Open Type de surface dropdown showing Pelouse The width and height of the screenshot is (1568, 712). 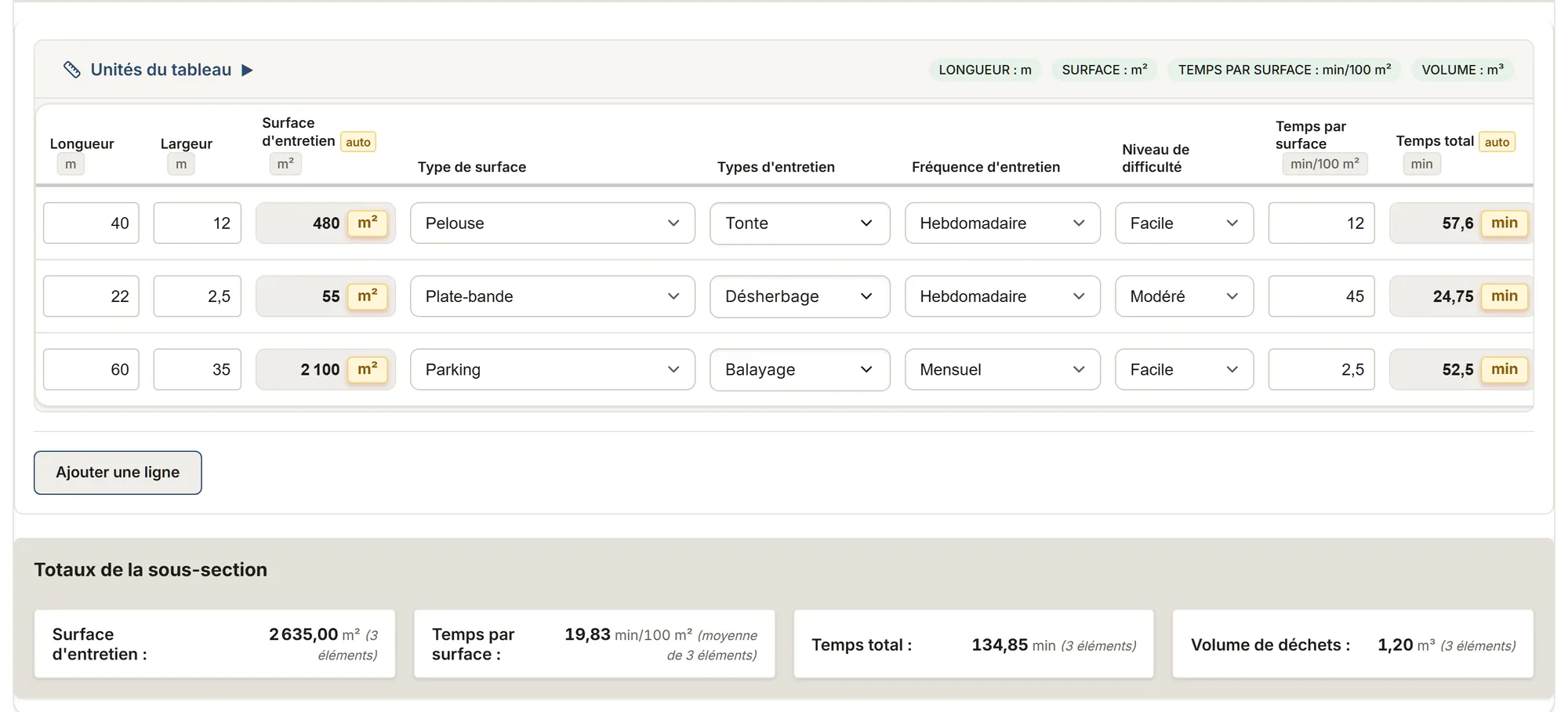[553, 223]
